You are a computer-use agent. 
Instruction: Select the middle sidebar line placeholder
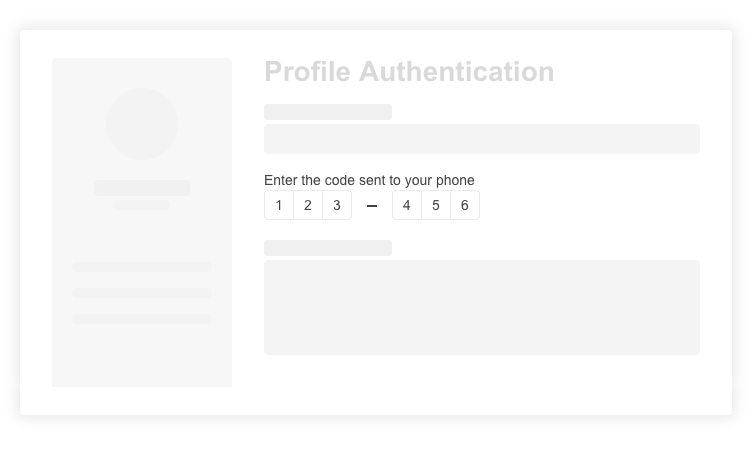coord(142,293)
